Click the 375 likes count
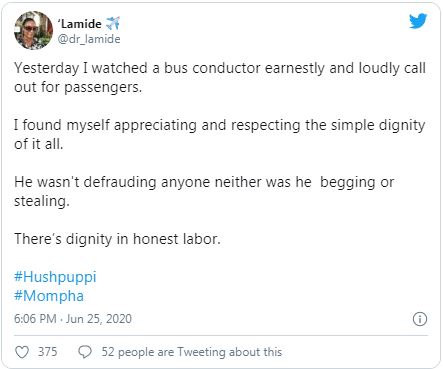This screenshot has height=369, width=443. (x=47, y=352)
